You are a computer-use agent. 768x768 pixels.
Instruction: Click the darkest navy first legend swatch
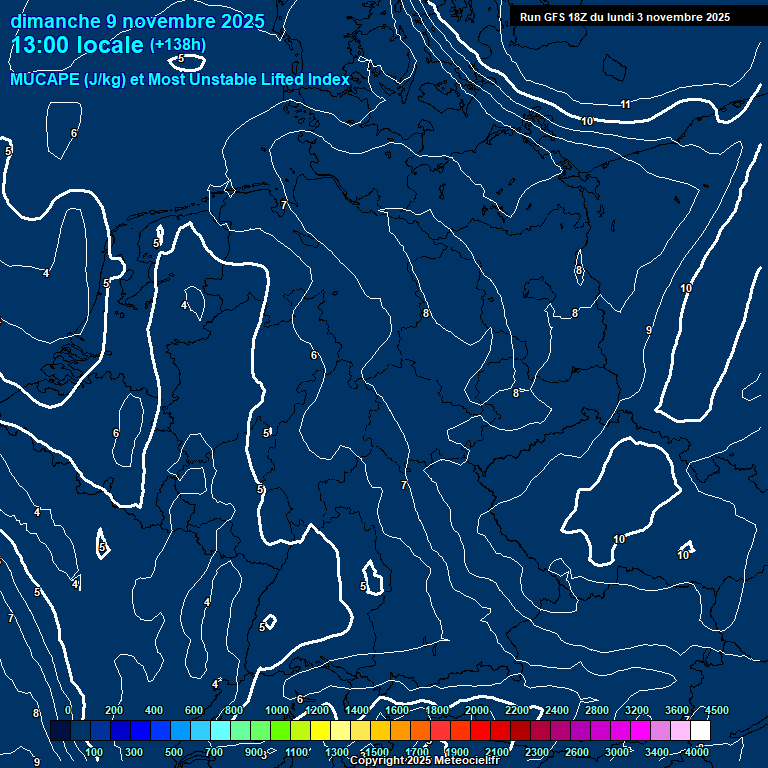60,730
